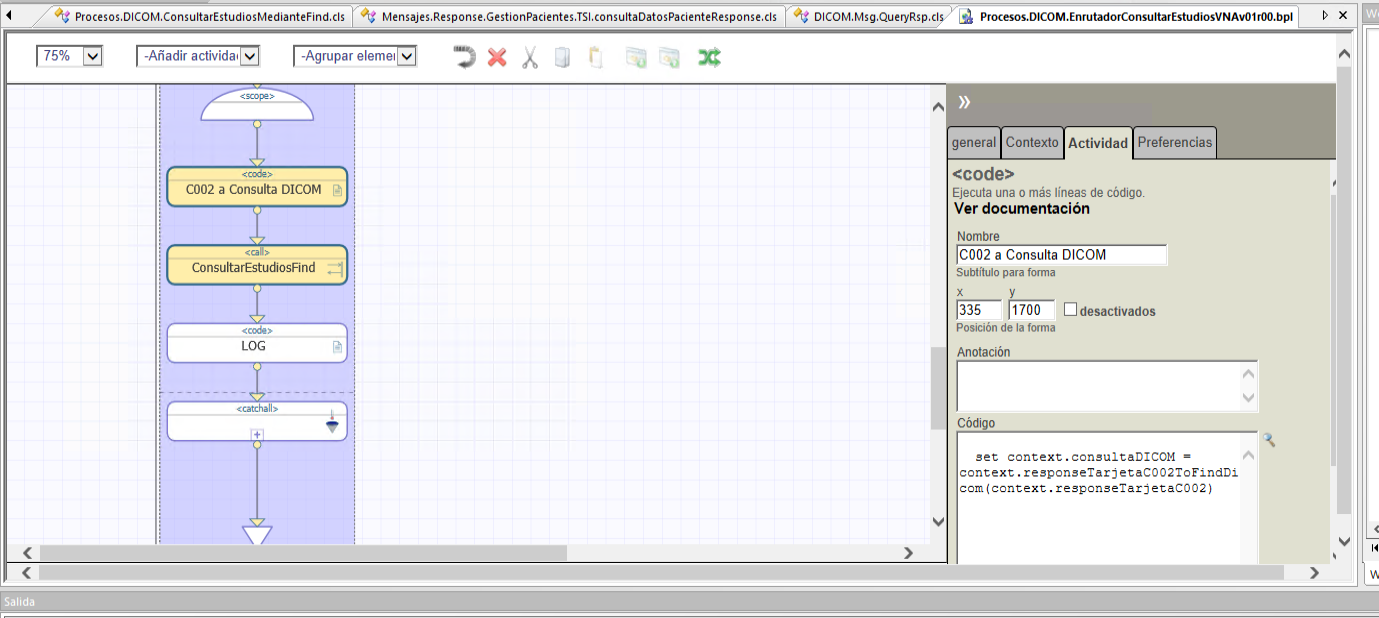
Task: Click document icon on LOG code shape
Action: (x=337, y=347)
